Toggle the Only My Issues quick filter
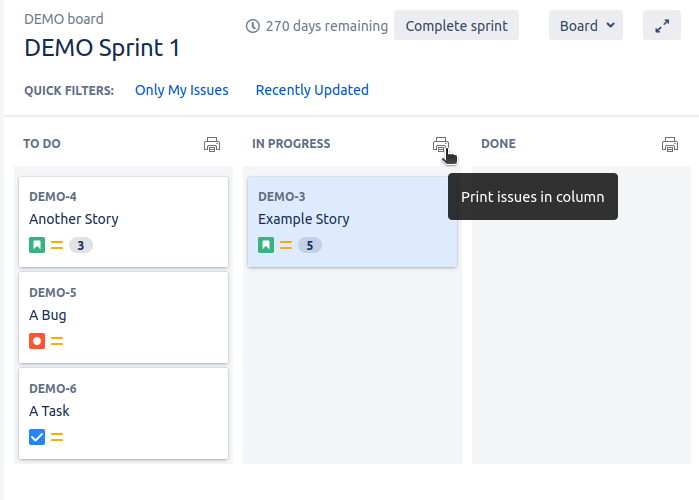Viewport: 699px width, 500px height. tap(181, 90)
